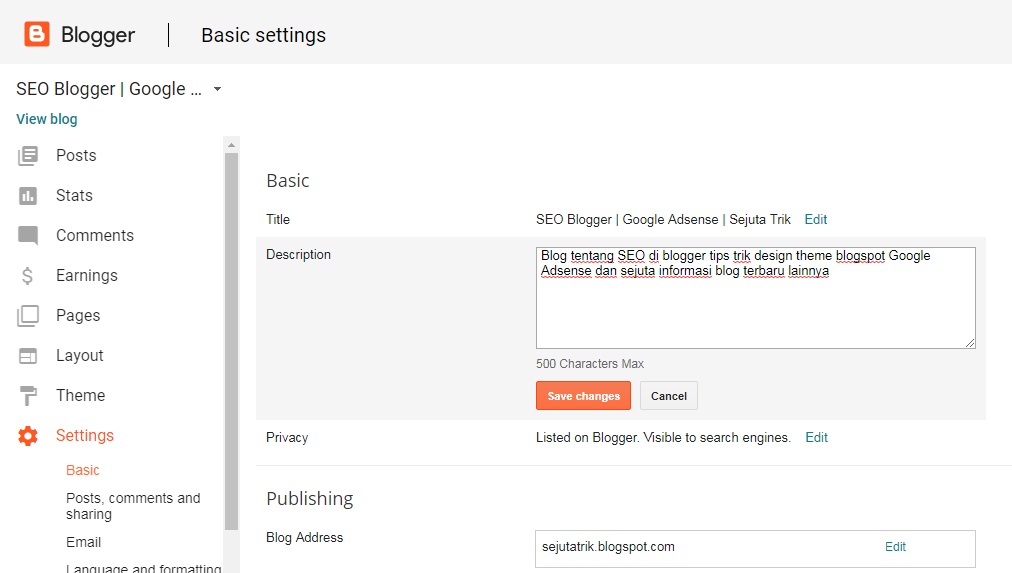Open the Theme menu item

[80, 396]
